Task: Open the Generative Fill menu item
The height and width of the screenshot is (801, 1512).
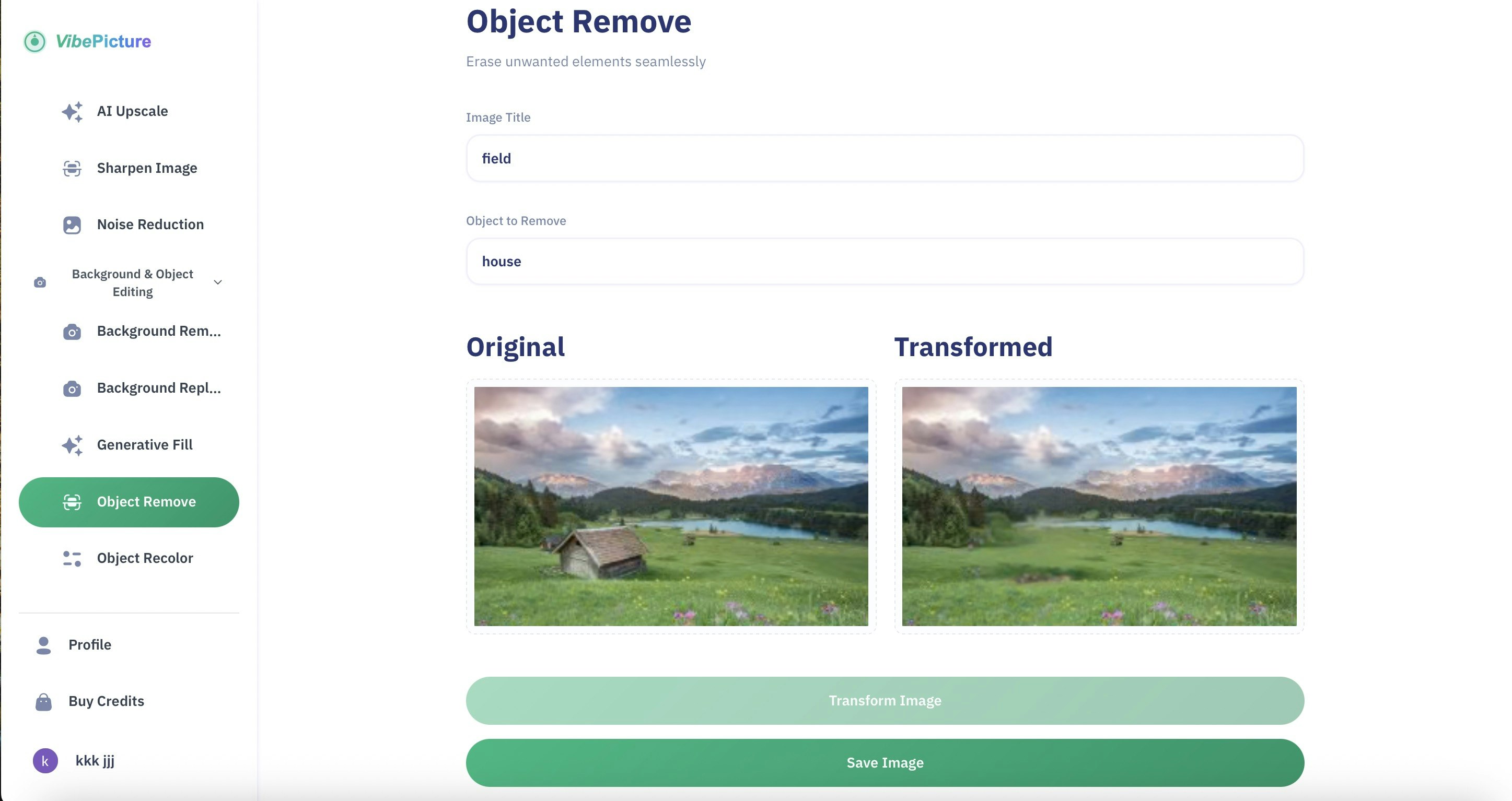Action: pyautogui.click(x=144, y=445)
